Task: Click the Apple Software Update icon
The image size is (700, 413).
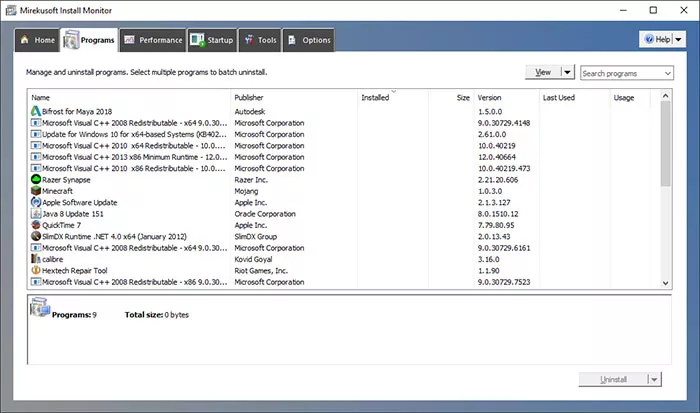Action: point(36,202)
